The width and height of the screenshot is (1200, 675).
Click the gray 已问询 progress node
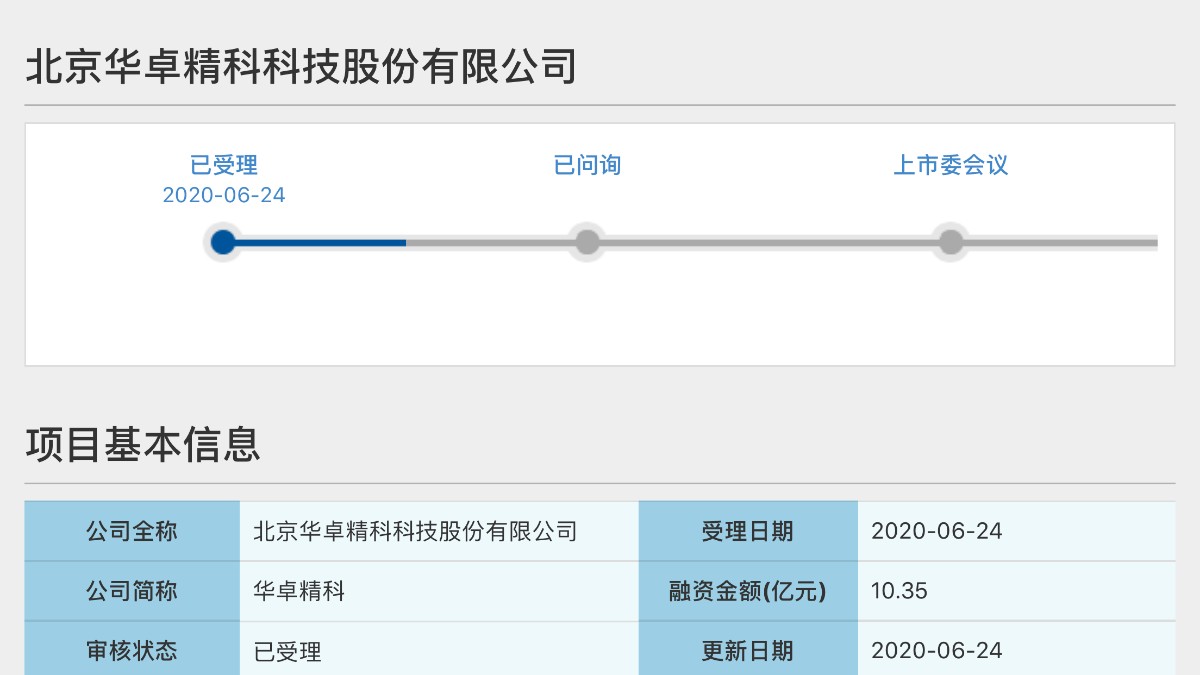(588, 242)
